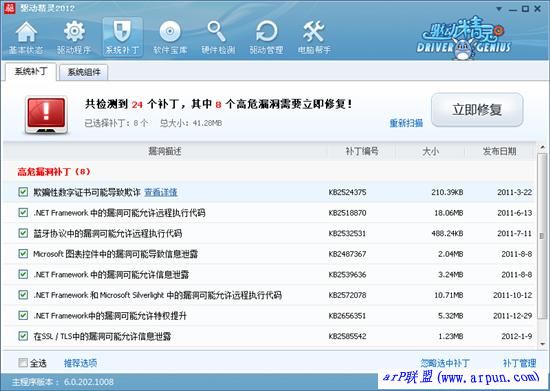Click the 重新扫描 link

click(406, 123)
